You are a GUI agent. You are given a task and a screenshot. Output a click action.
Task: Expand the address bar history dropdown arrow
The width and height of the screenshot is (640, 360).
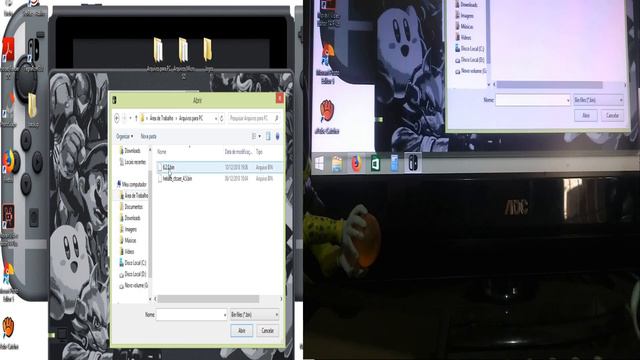click(216, 118)
